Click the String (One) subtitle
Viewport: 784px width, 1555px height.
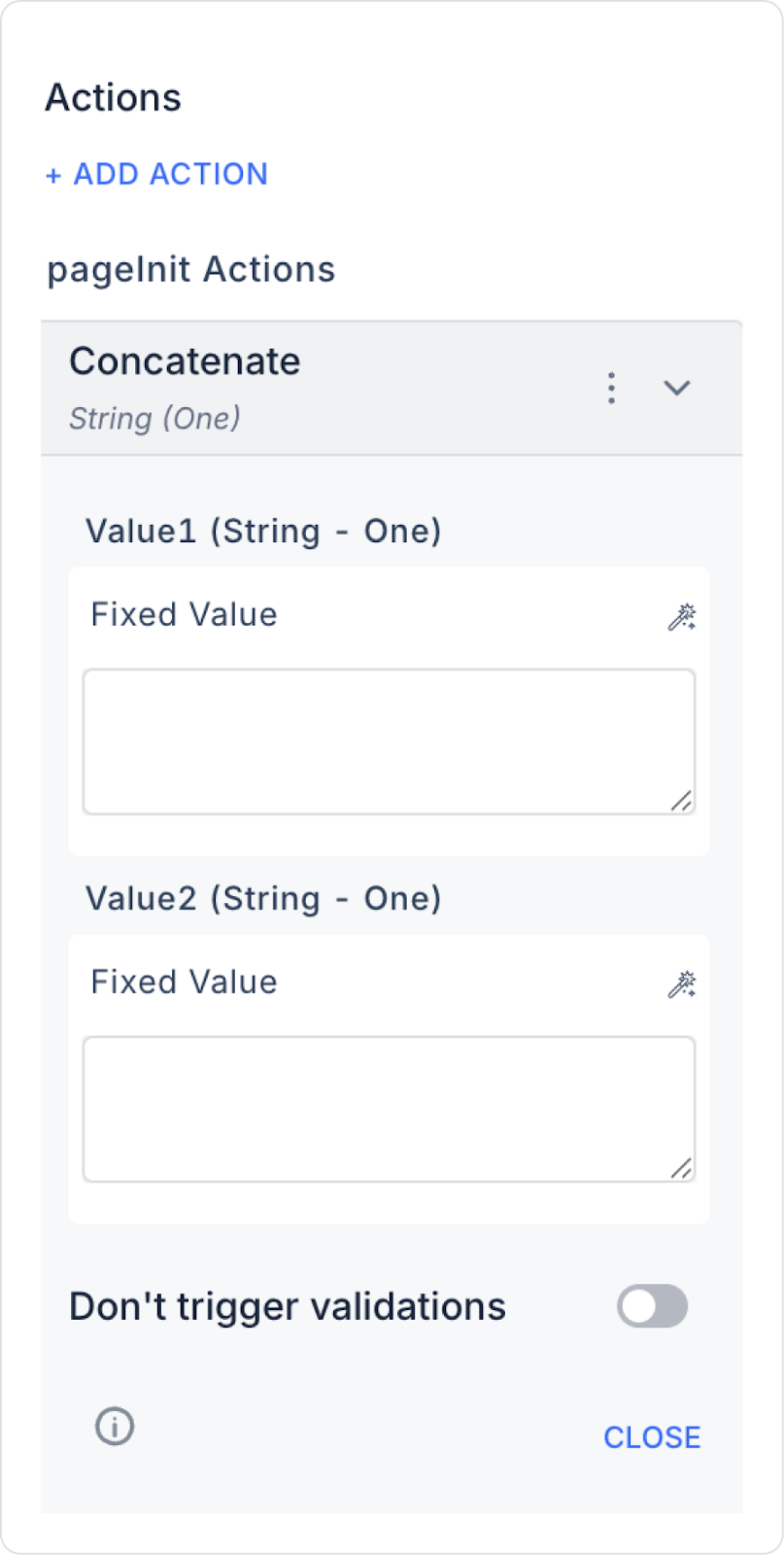[154, 419]
